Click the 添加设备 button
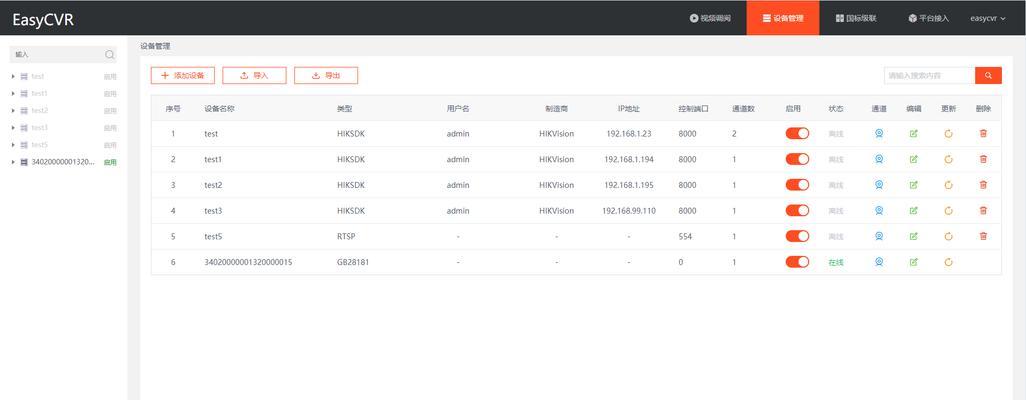 [183, 76]
